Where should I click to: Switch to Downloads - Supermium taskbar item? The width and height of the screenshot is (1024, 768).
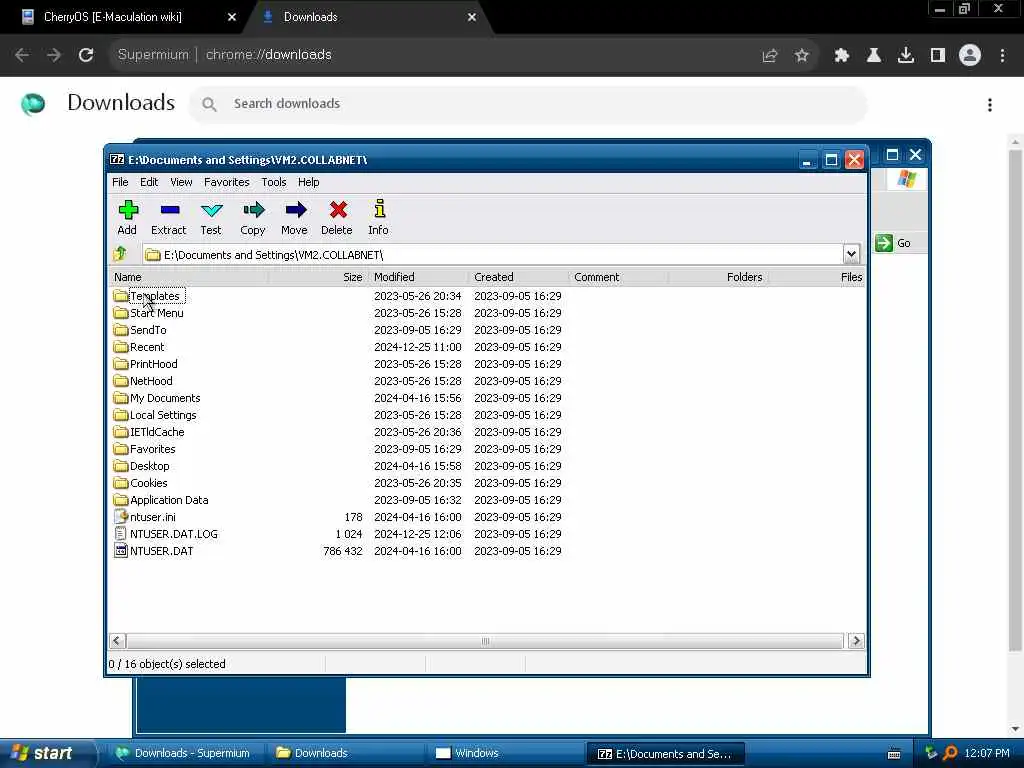184,753
